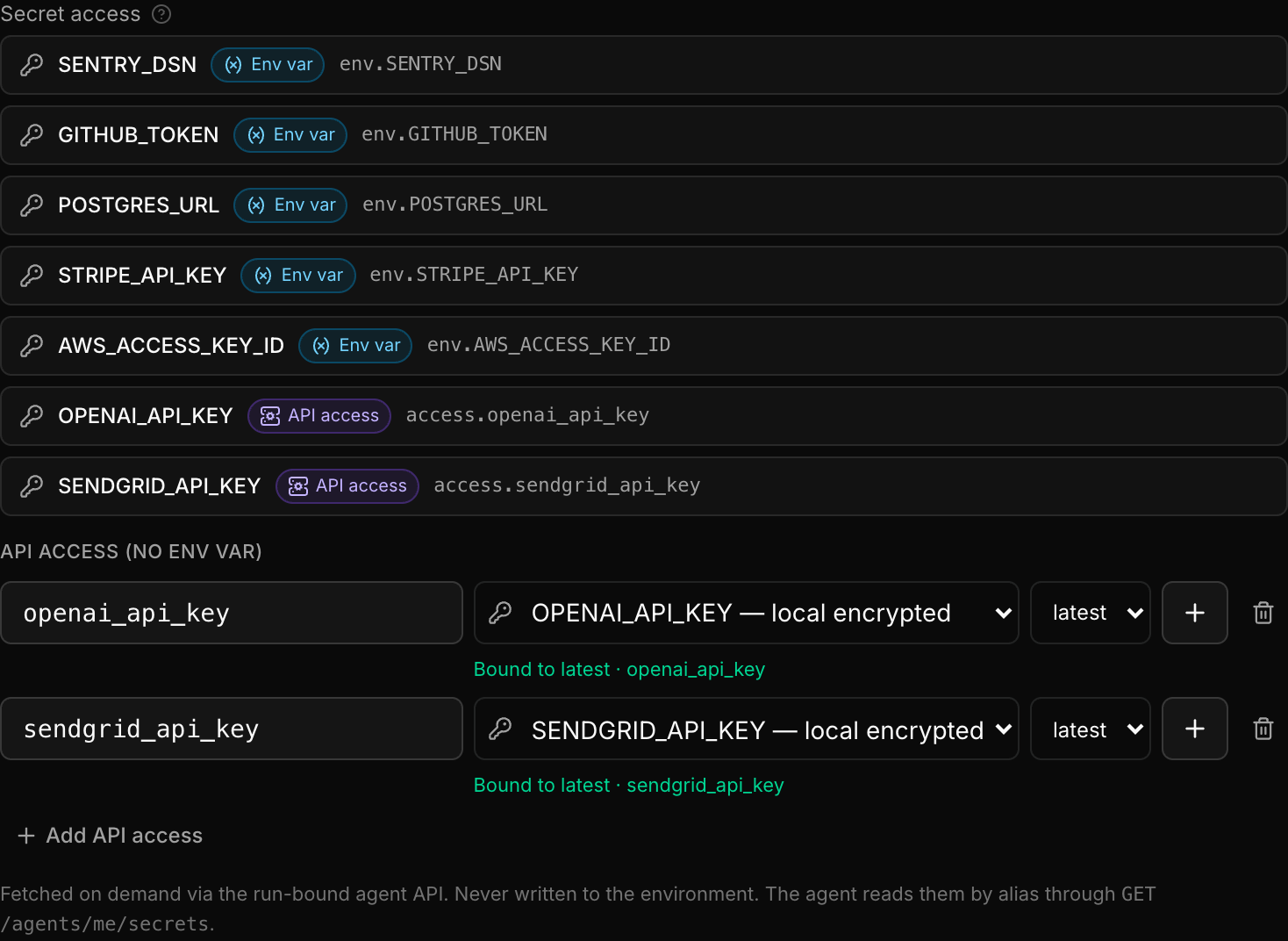Open the latest version dropdown for openai_api_key
The image size is (1288, 941).
point(1091,613)
